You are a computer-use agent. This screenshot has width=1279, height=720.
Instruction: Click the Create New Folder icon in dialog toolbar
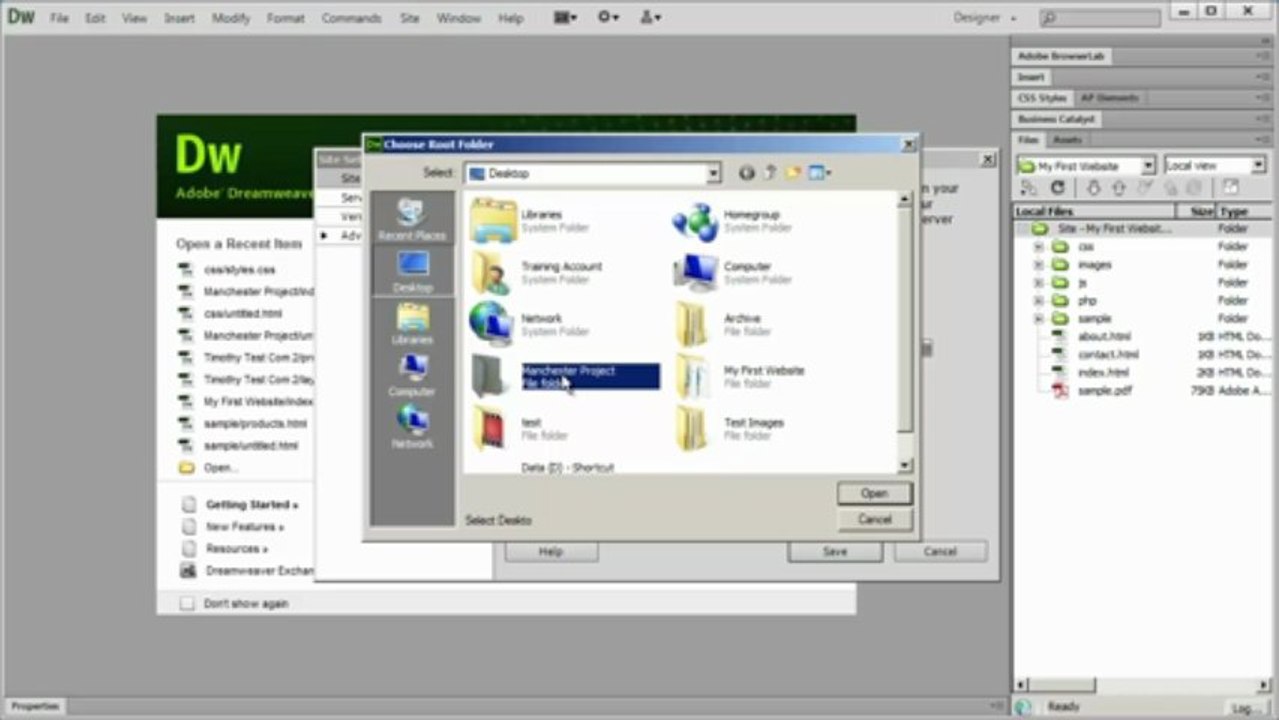(793, 173)
